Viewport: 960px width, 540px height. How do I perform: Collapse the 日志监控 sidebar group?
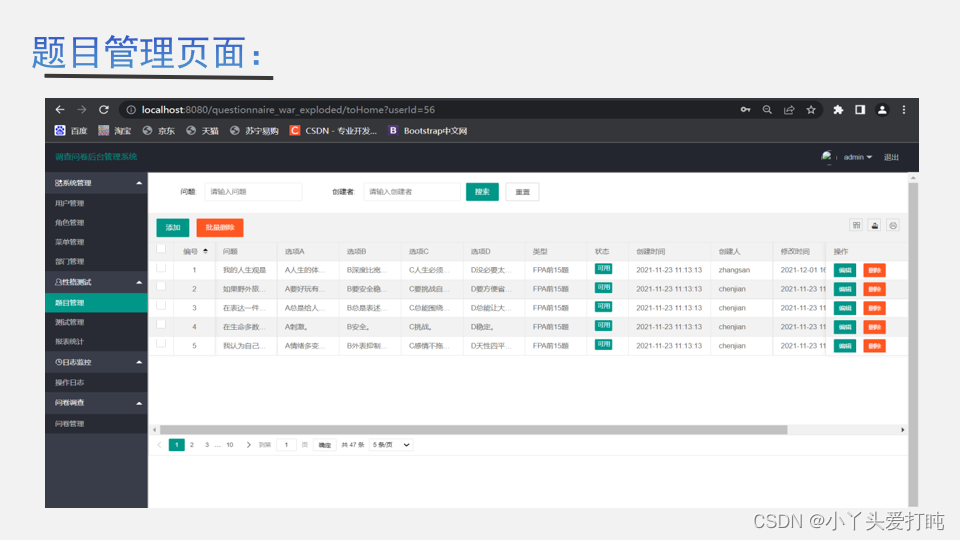(96, 362)
